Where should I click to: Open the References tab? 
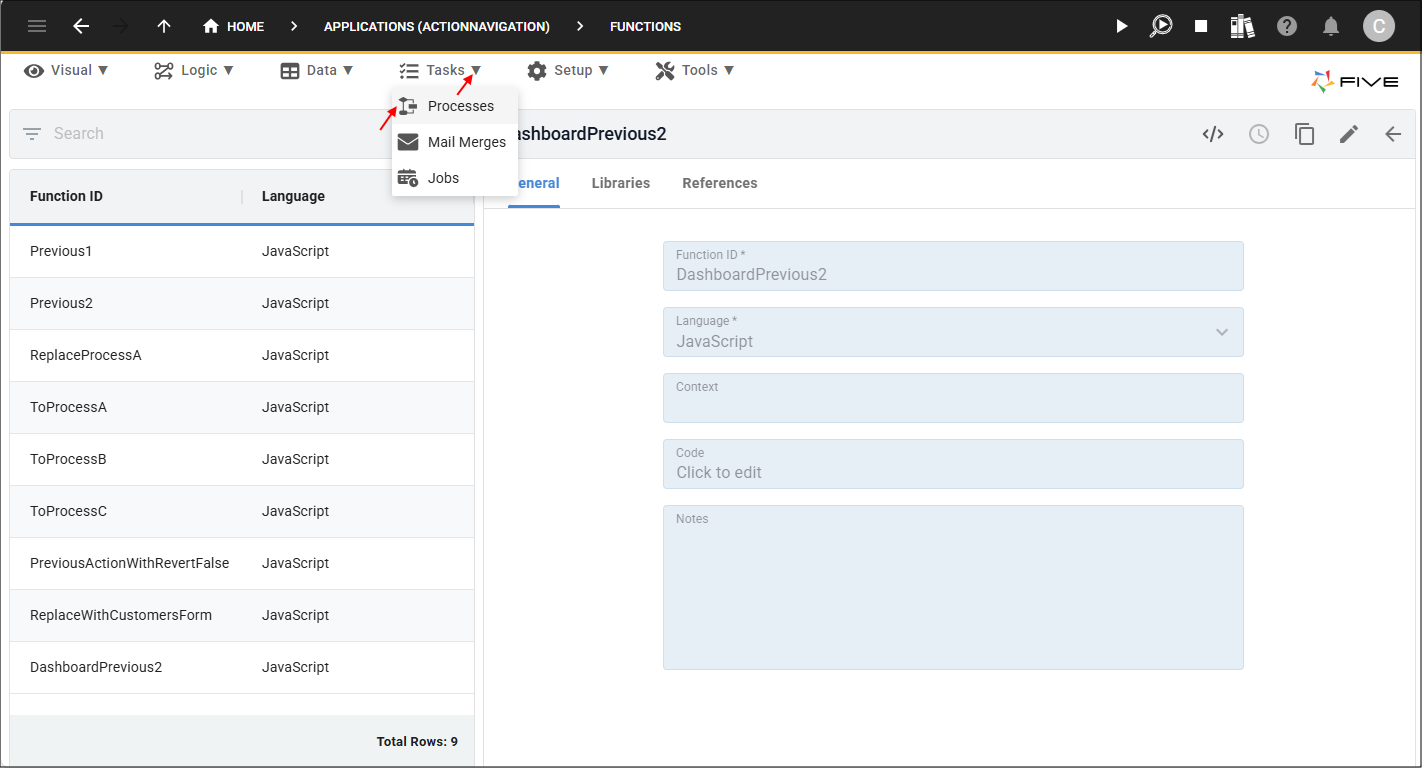coord(719,183)
